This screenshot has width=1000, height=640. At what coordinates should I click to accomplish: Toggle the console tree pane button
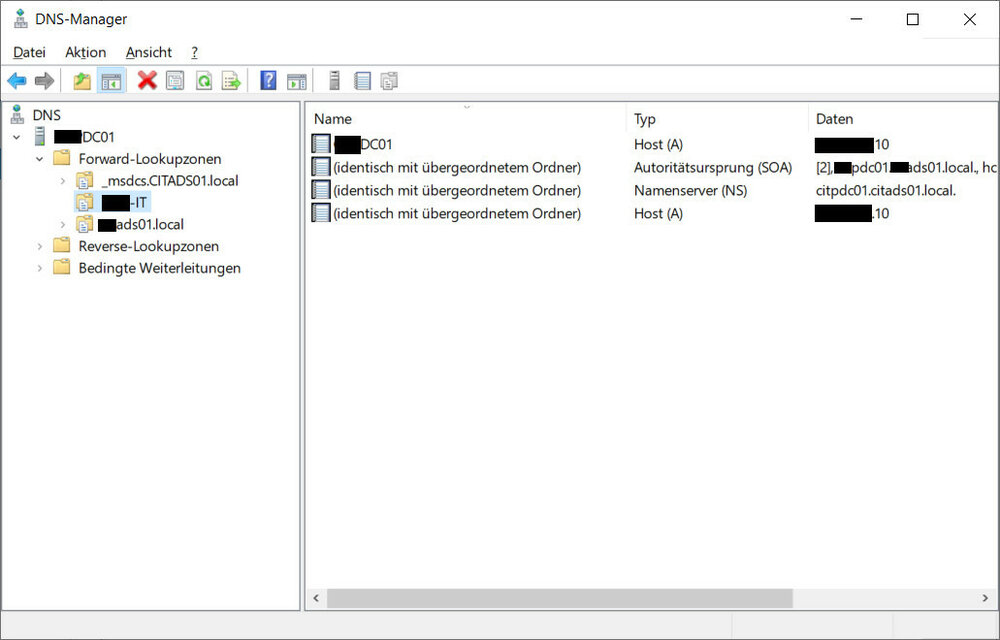(111, 81)
